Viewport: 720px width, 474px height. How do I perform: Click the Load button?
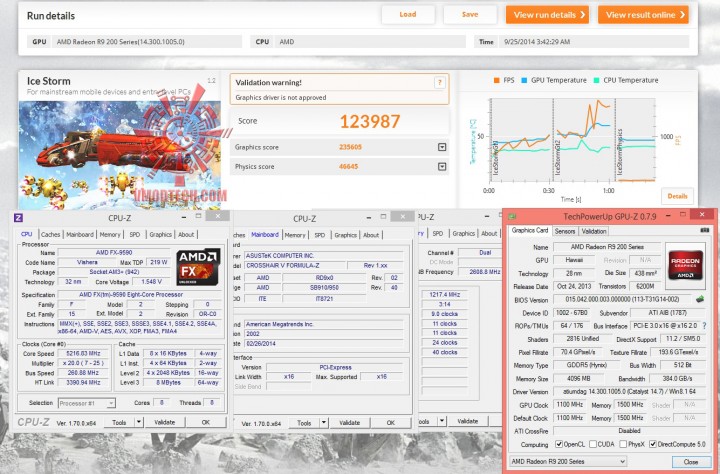[408, 15]
